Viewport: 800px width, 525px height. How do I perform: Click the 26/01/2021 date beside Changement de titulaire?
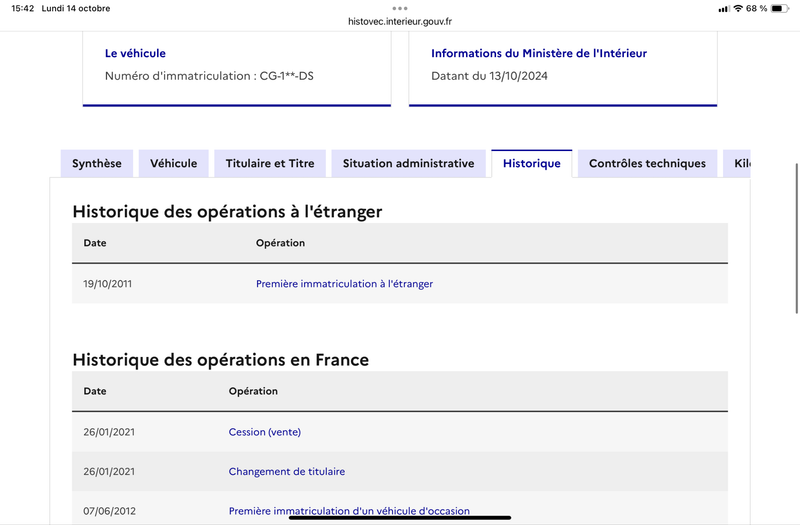tap(109, 471)
